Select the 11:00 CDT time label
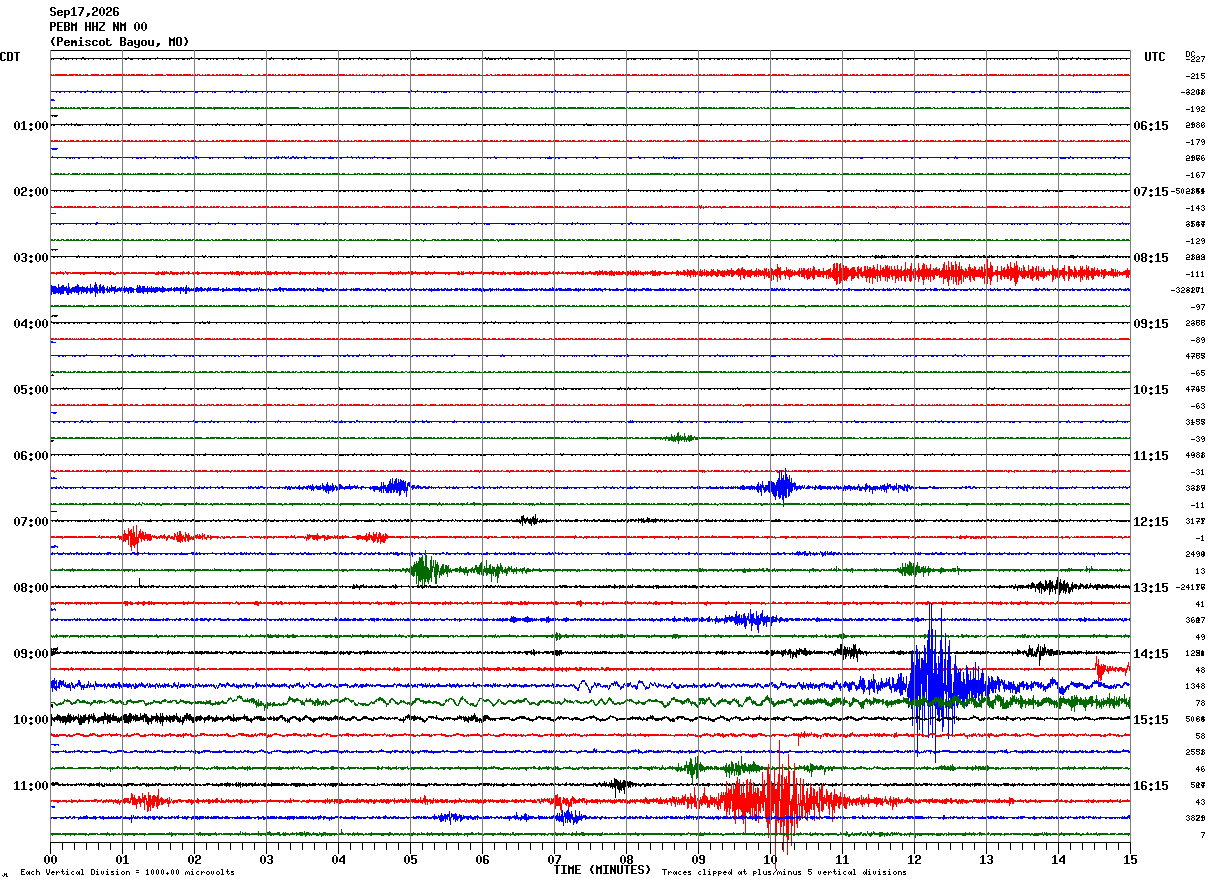The height and width of the screenshot is (886, 1210). pos(31,786)
